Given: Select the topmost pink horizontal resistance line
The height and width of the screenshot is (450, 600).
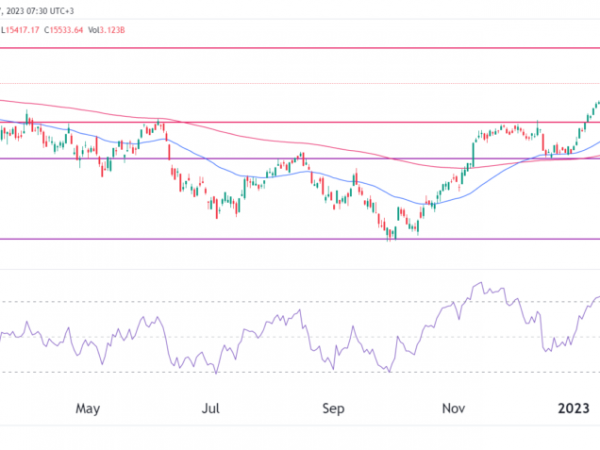Looking at the screenshot, I should [300, 48].
